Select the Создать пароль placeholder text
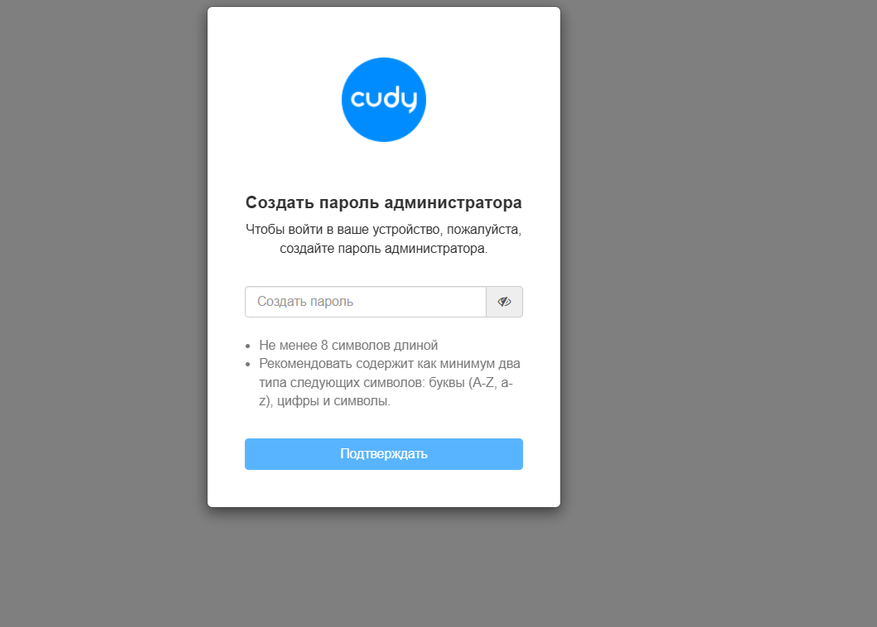 [x=305, y=301]
